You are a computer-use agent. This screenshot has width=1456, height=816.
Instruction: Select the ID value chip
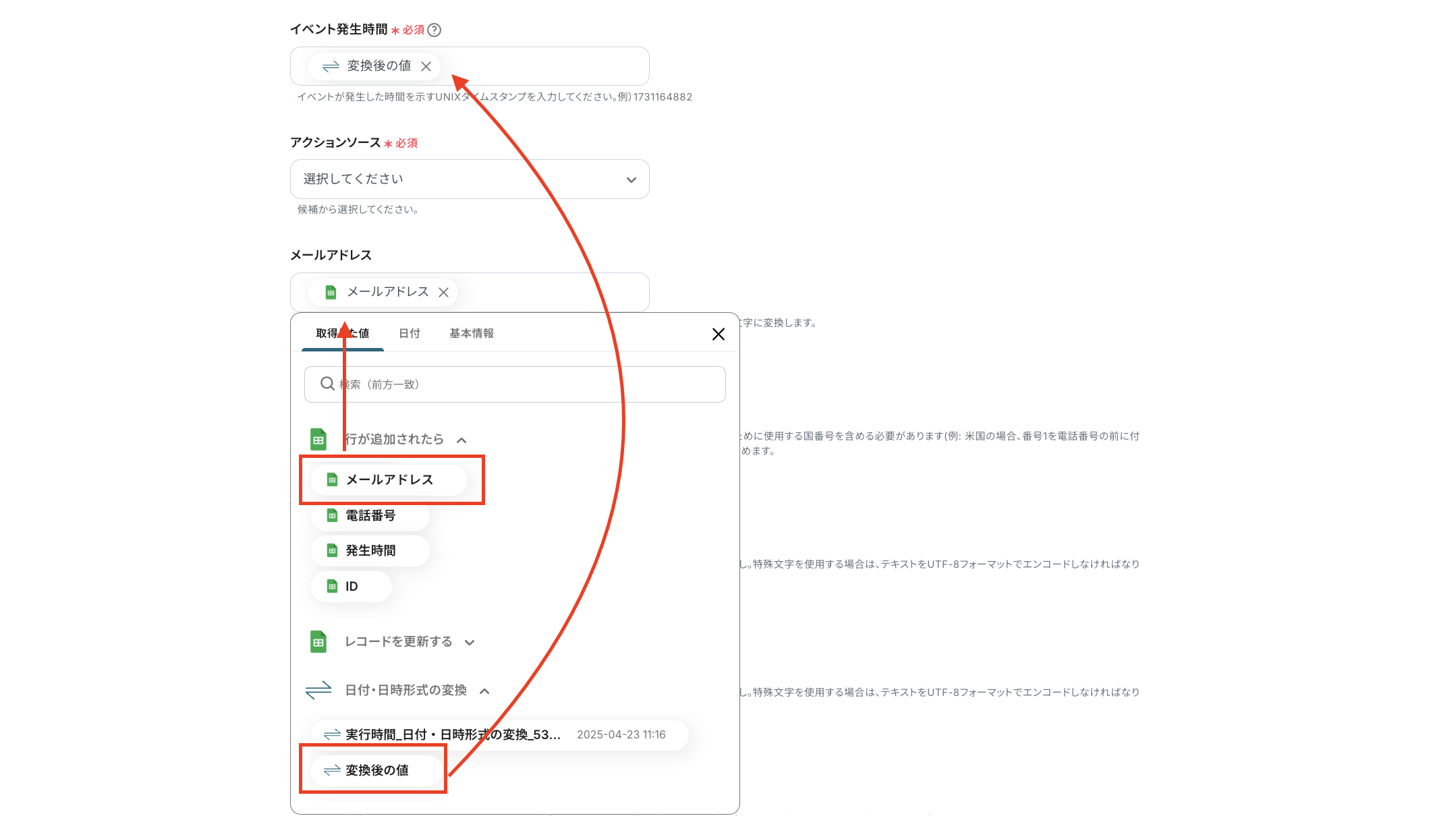tap(351, 587)
